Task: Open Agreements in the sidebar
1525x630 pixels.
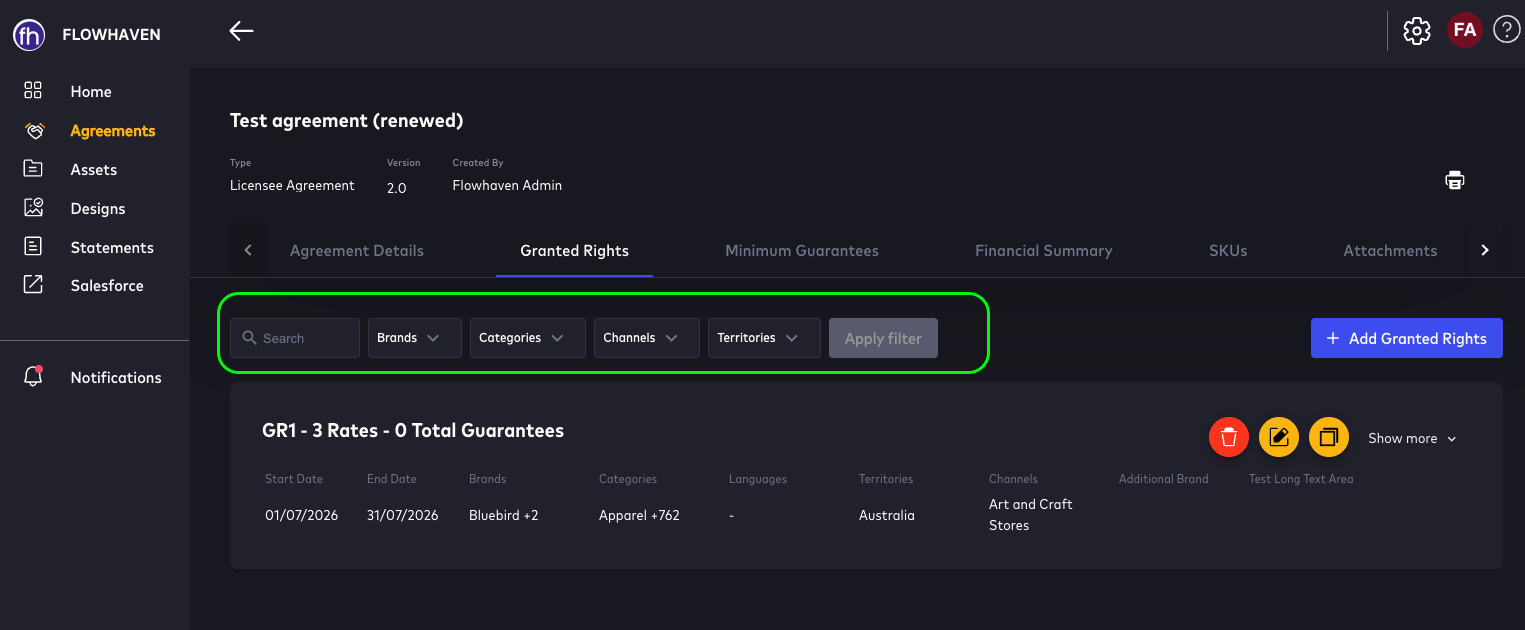Action: (113, 131)
